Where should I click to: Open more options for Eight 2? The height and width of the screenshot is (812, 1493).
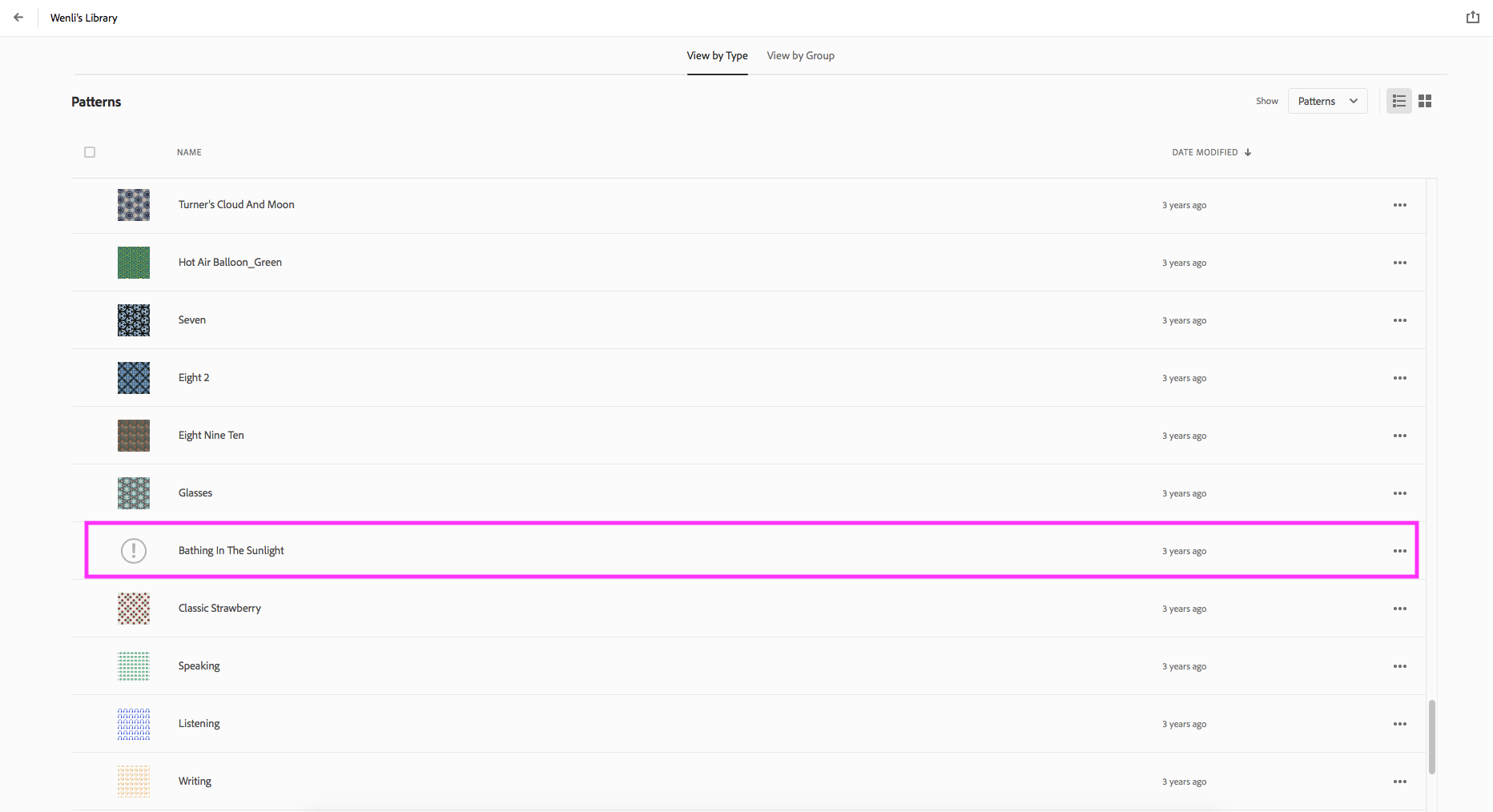(1399, 378)
